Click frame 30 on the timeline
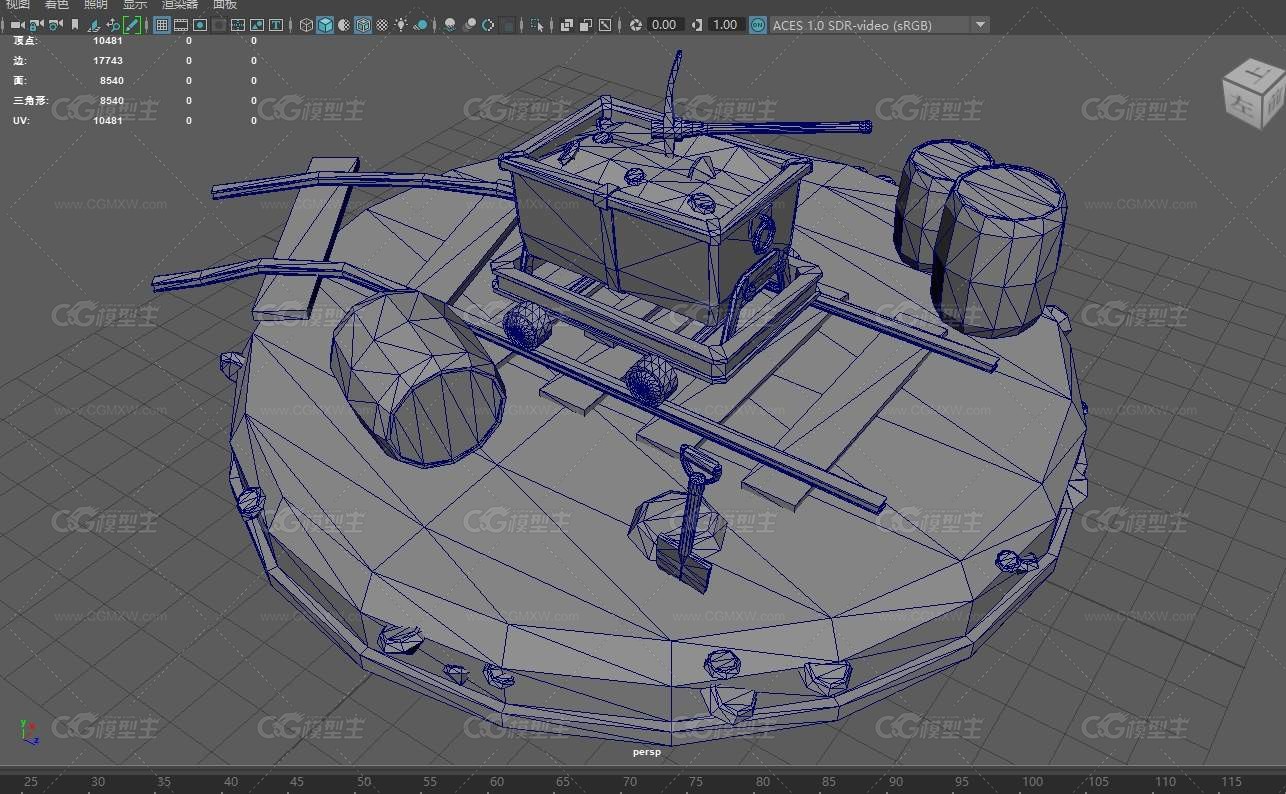1286x794 pixels. 98,782
